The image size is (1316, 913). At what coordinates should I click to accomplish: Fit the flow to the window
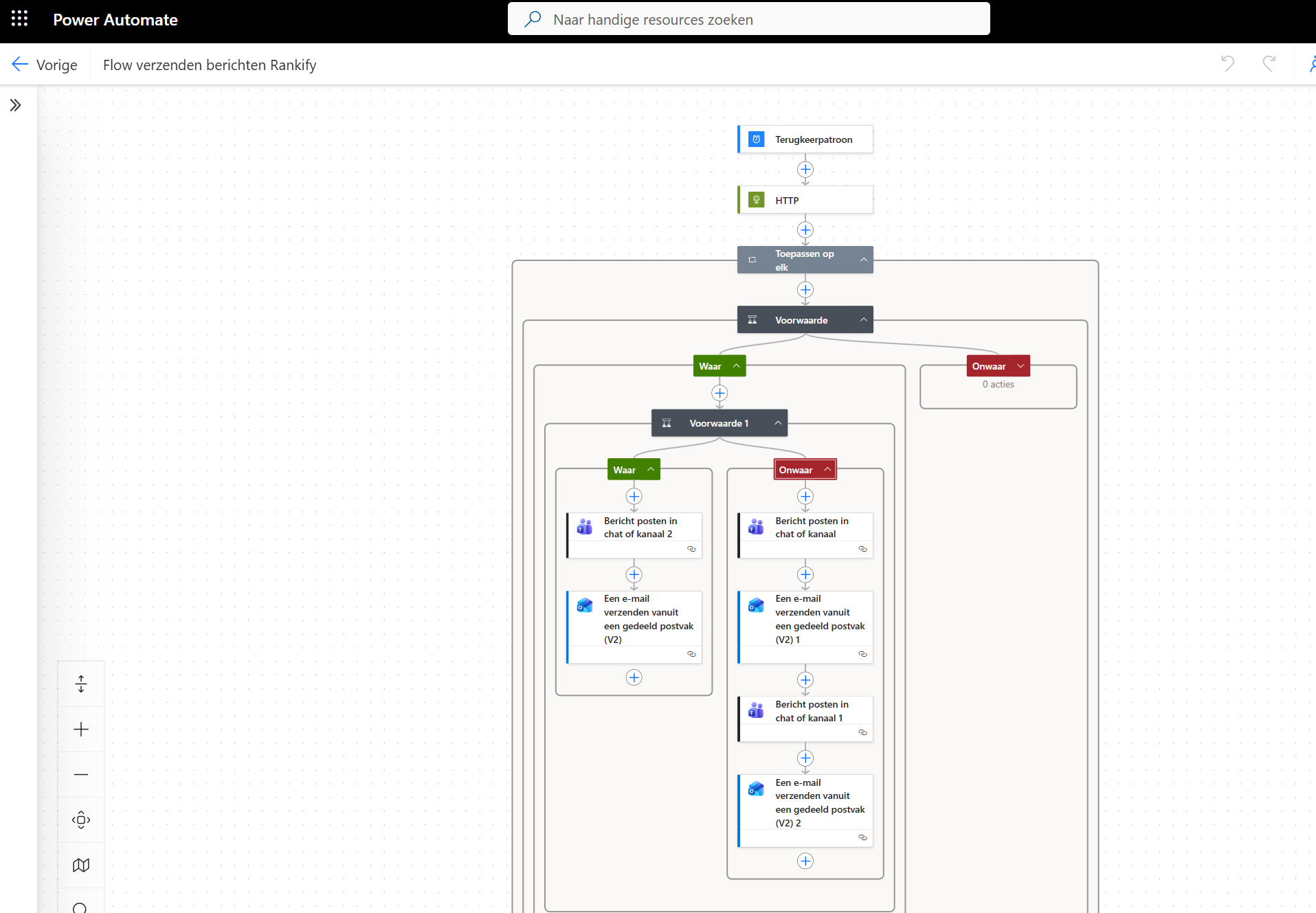80,820
